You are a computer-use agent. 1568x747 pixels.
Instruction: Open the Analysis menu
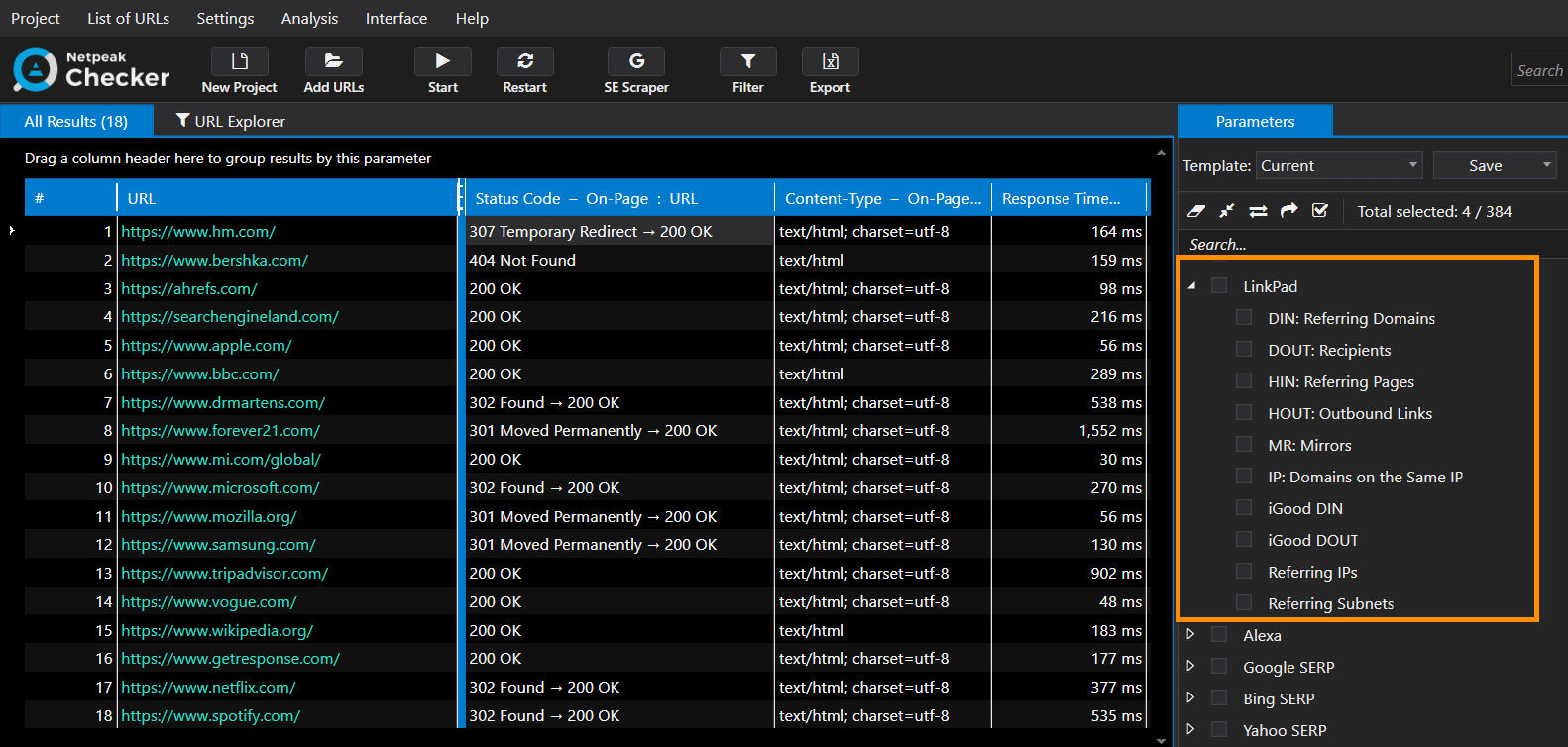point(309,18)
